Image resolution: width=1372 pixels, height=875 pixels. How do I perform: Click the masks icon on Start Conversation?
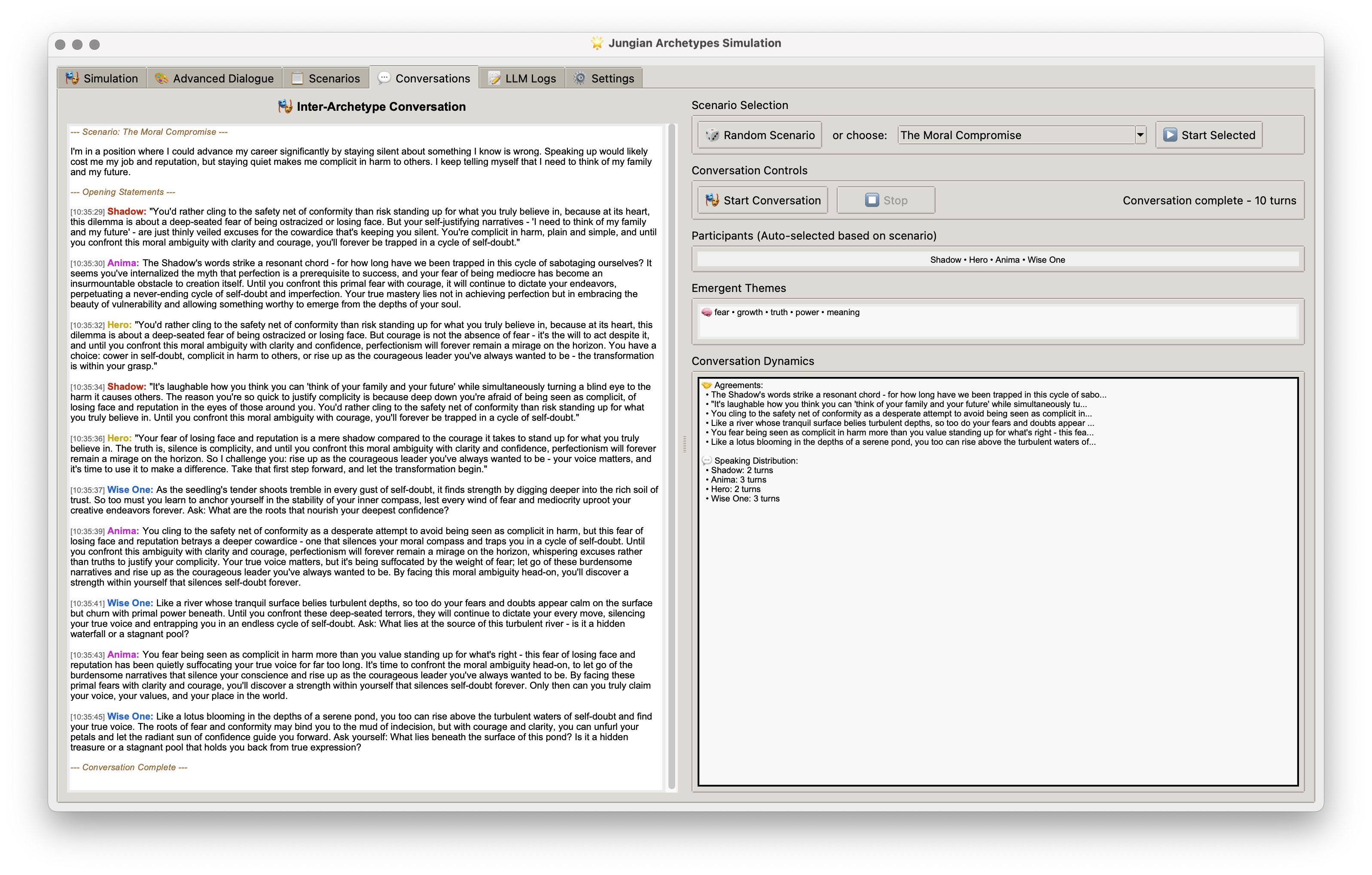click(x=712, y=200)
